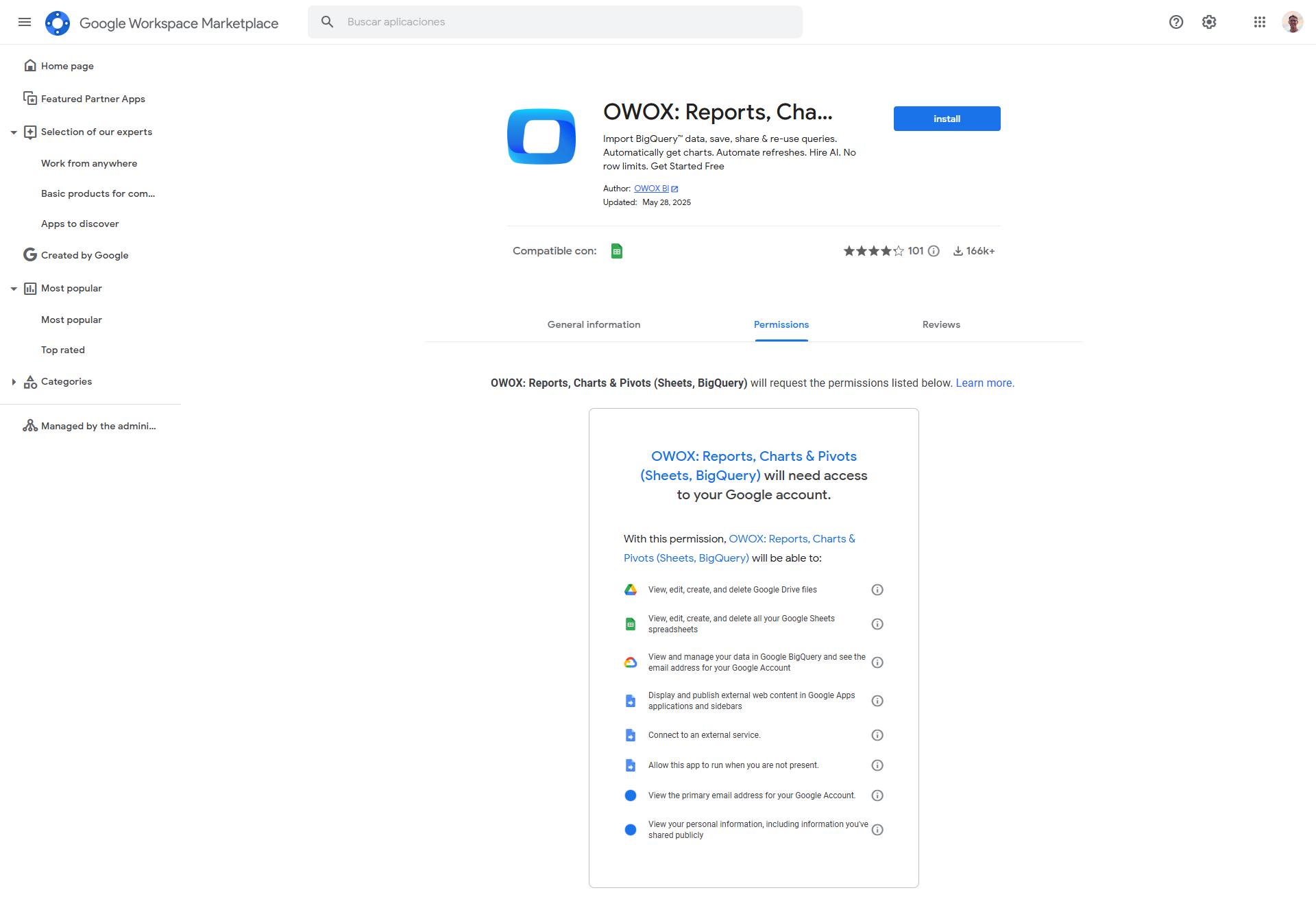Open Top rated in sidebar
Screen dimensions: 1316x910
[63, 350]
